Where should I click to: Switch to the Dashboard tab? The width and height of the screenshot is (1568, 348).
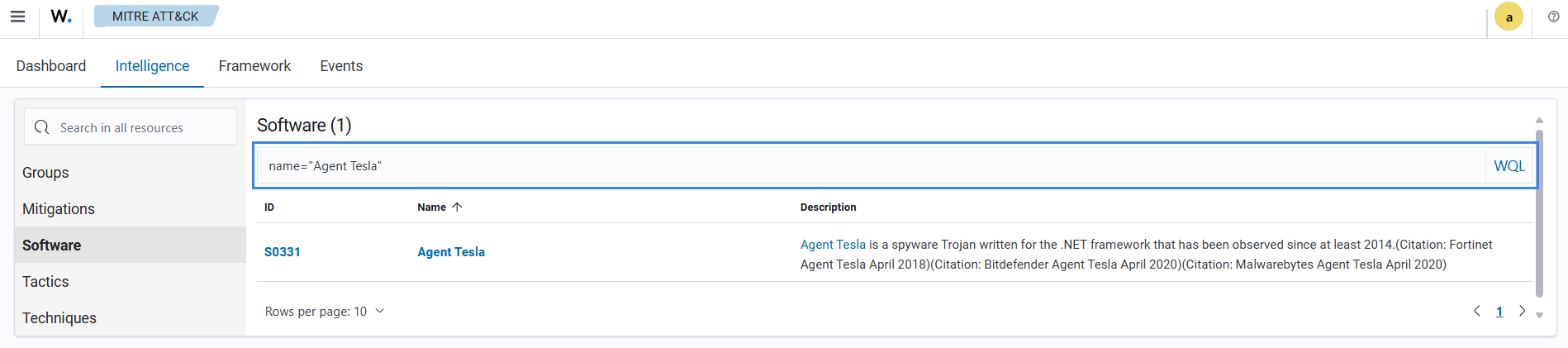click(x=51, y=66)
